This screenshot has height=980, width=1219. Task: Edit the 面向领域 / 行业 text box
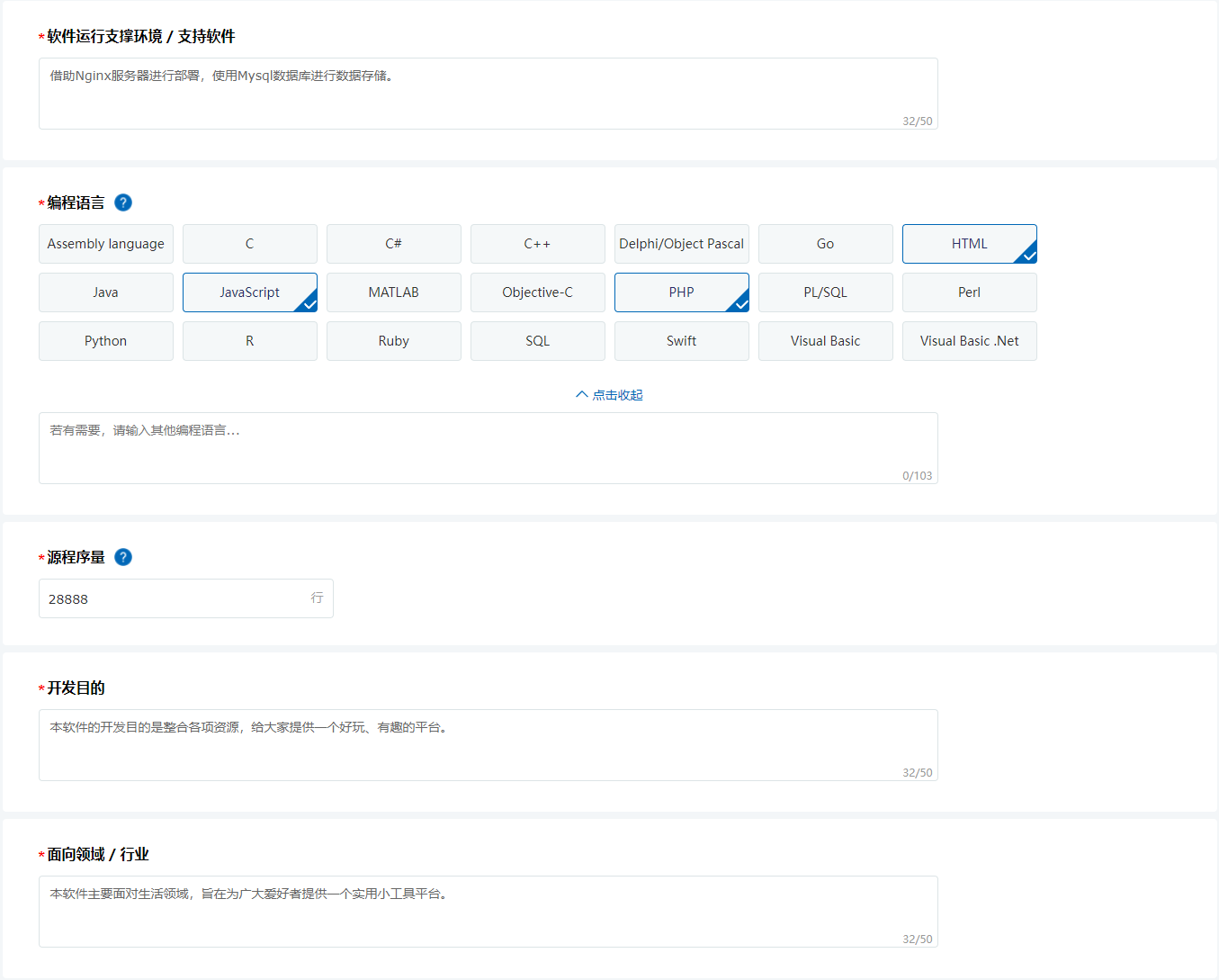tap(488, 911)
